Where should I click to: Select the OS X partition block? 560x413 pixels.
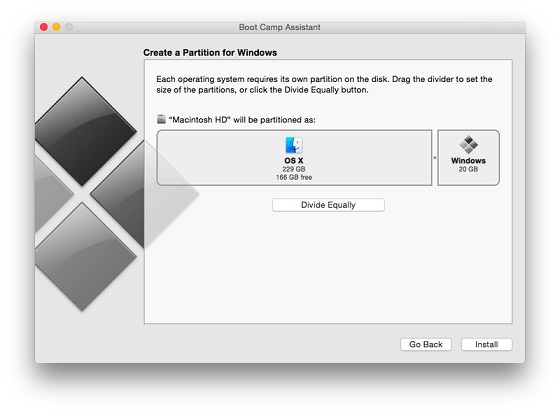294,158
